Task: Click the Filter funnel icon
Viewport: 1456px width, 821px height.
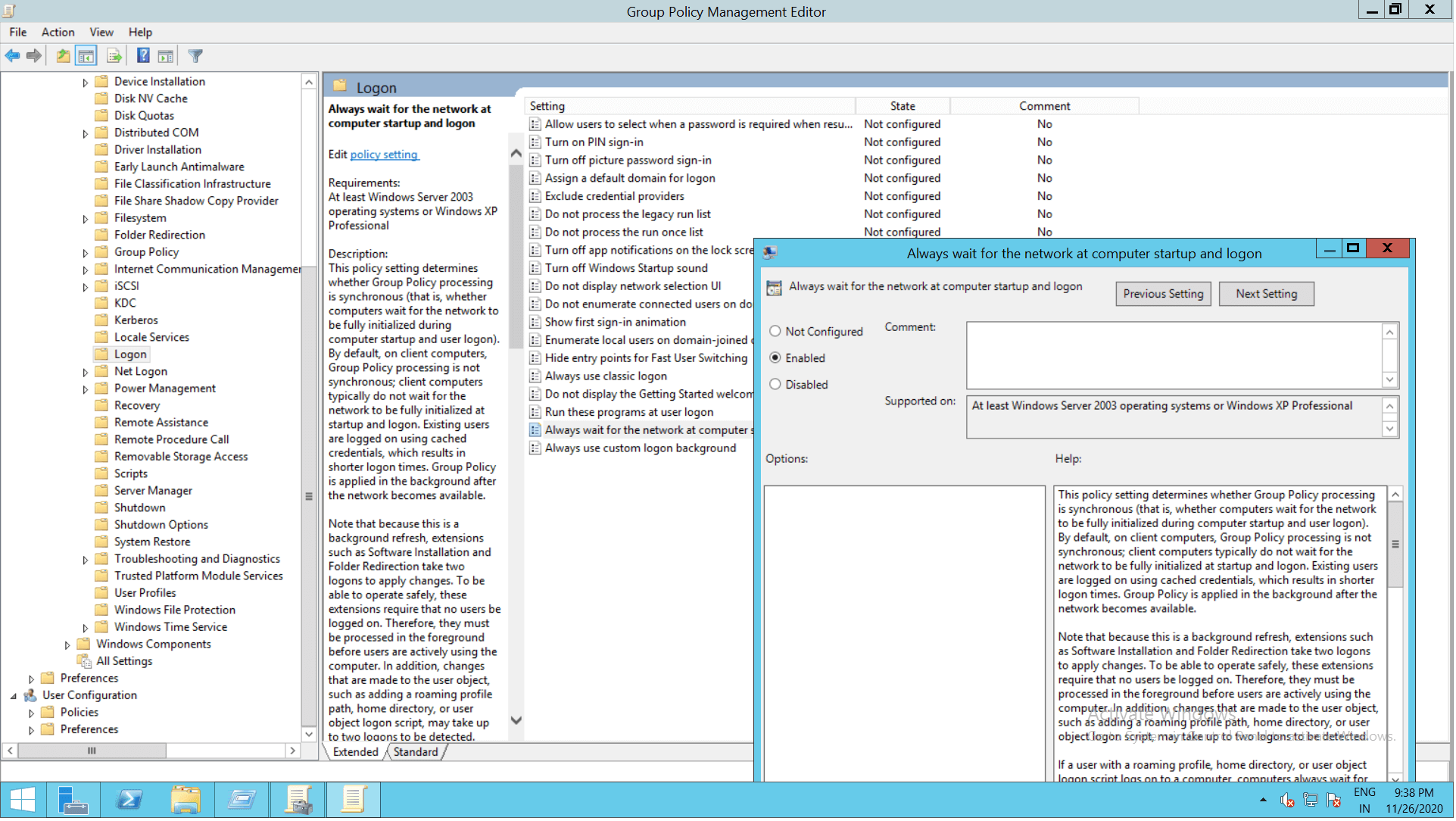Action: click(195, 55)
